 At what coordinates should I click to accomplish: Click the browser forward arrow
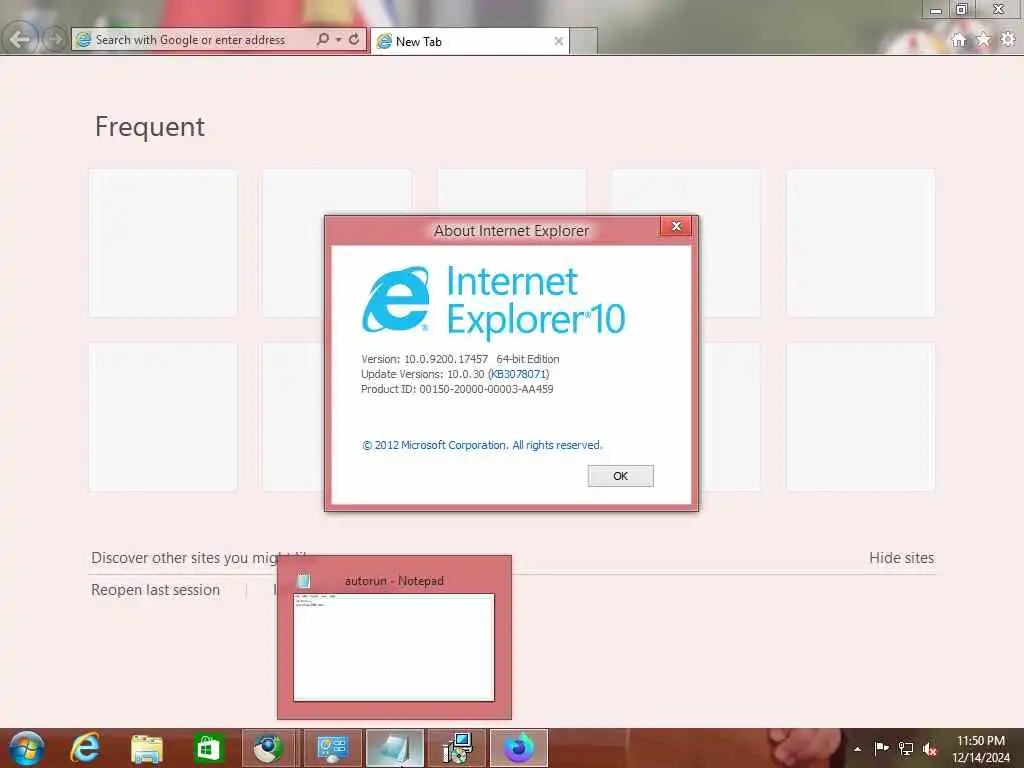point(55,39)
